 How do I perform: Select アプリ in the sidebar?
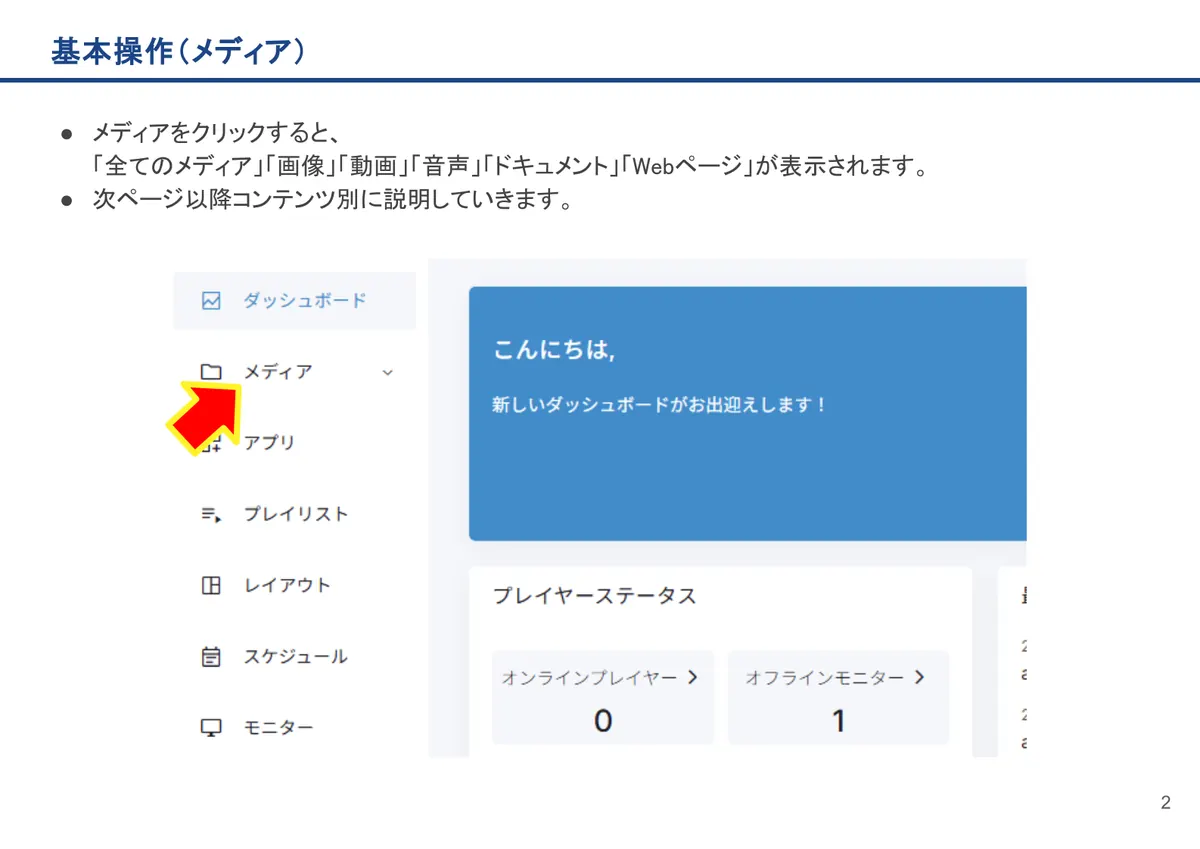coord(269,442)
